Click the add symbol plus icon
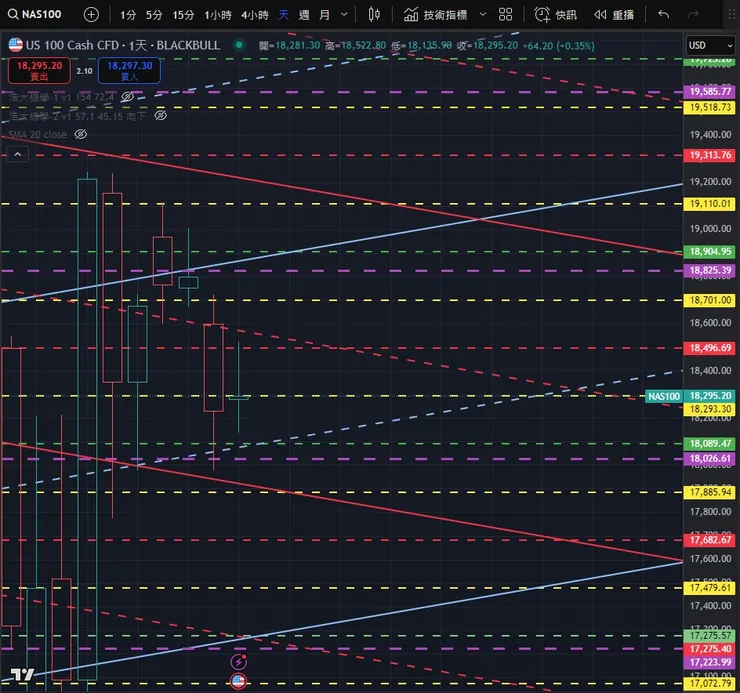Image resolution: width=740 pixels, height=693 pixels. click(91, 15)
